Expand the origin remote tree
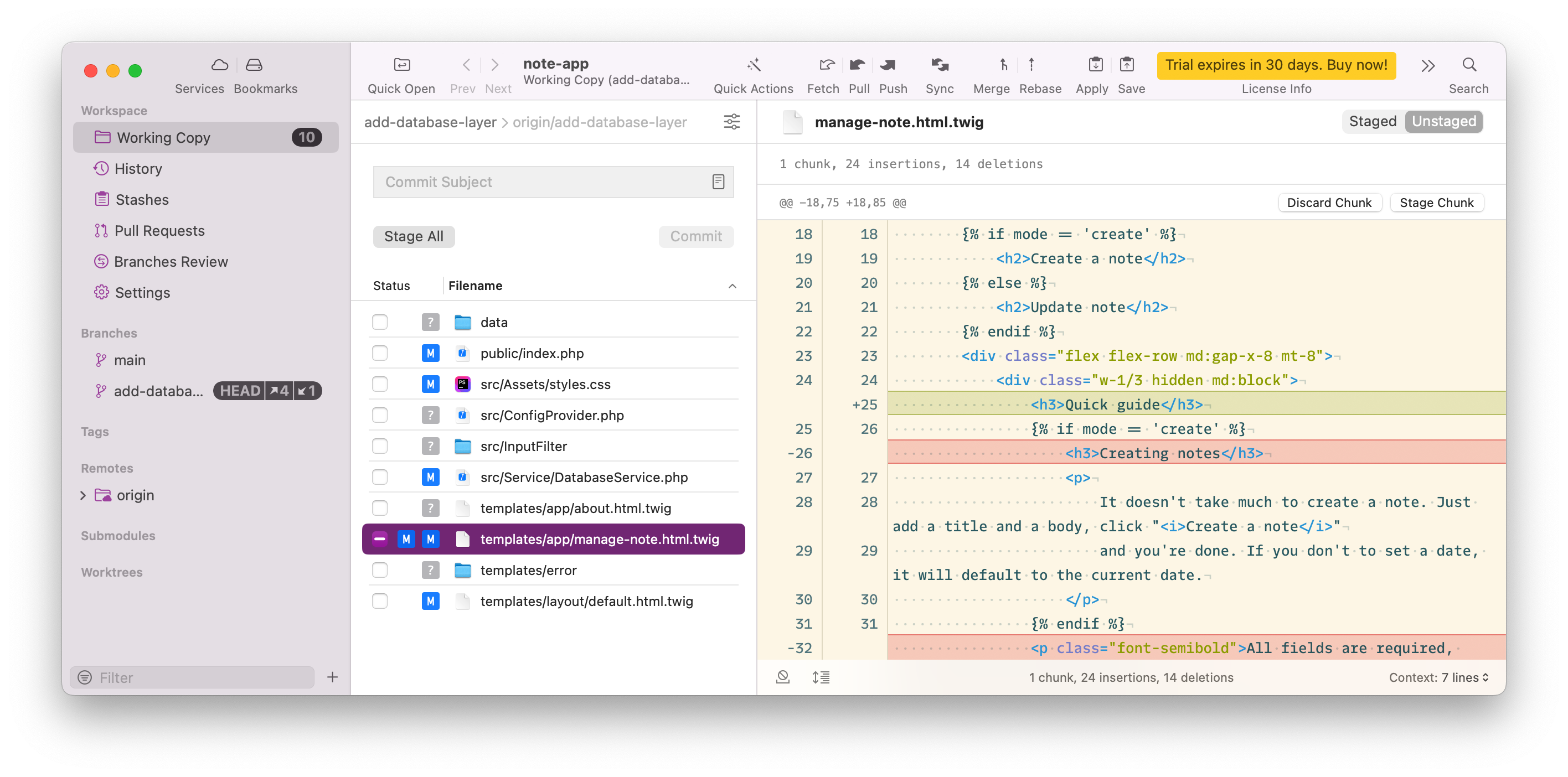The height and width of the screenshot is (777, 1568). click(x=84, y=495)
